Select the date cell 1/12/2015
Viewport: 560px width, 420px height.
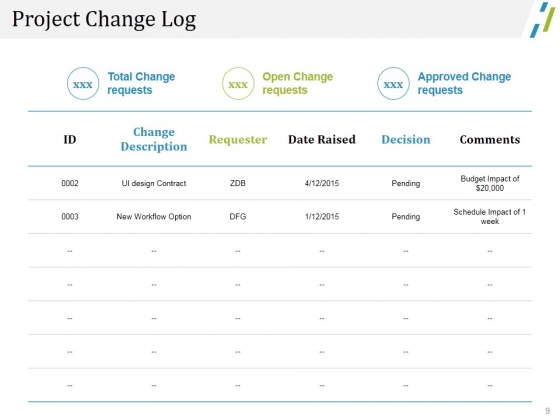(322, 216)
